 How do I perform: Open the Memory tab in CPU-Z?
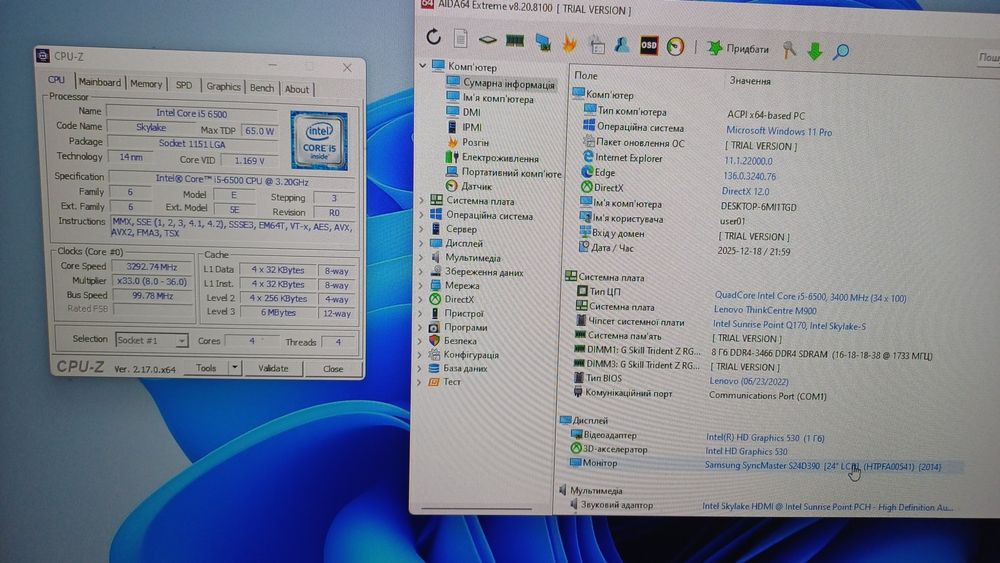point(146,84)
